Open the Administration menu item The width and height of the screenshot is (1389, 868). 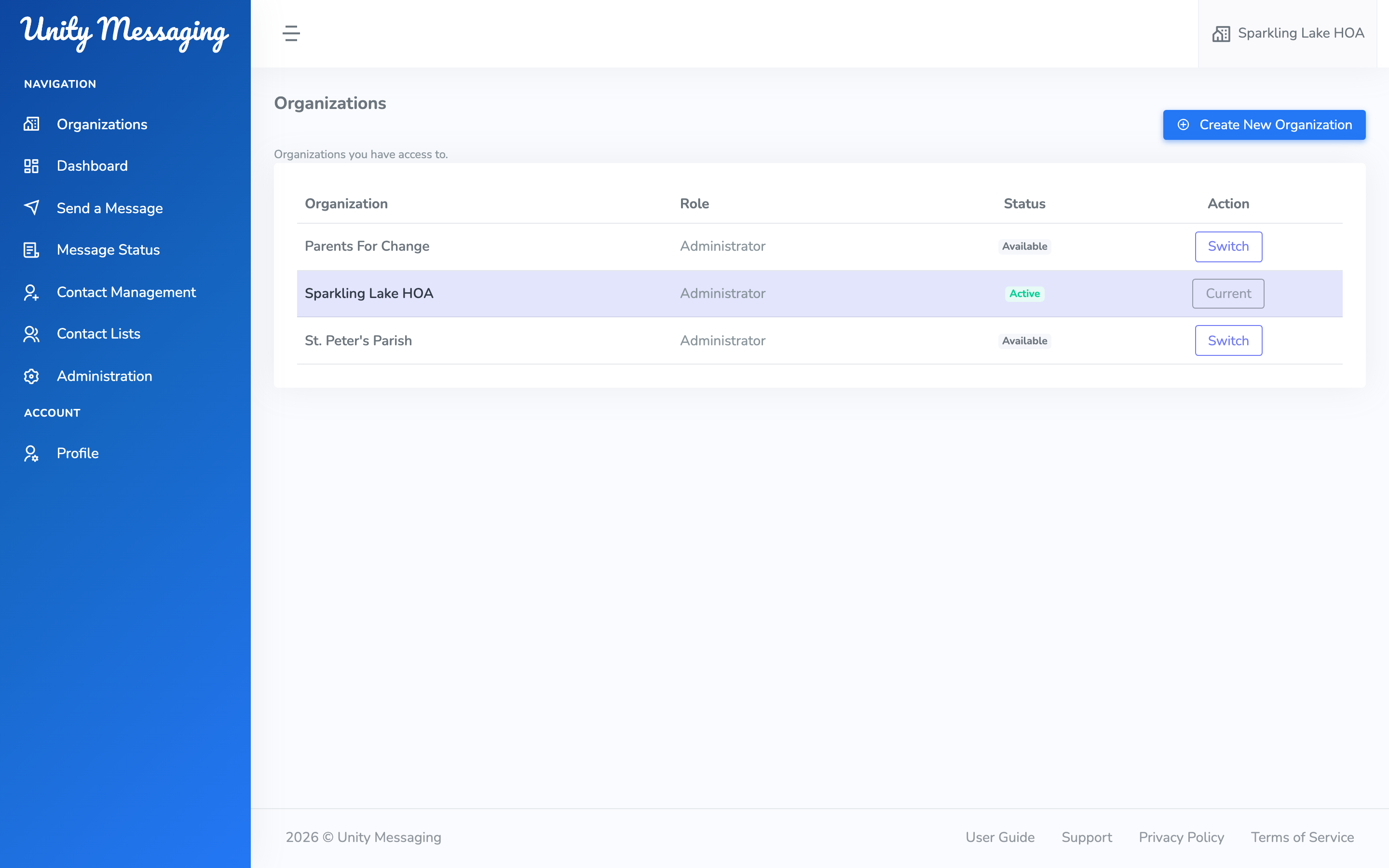click(105, 376)
